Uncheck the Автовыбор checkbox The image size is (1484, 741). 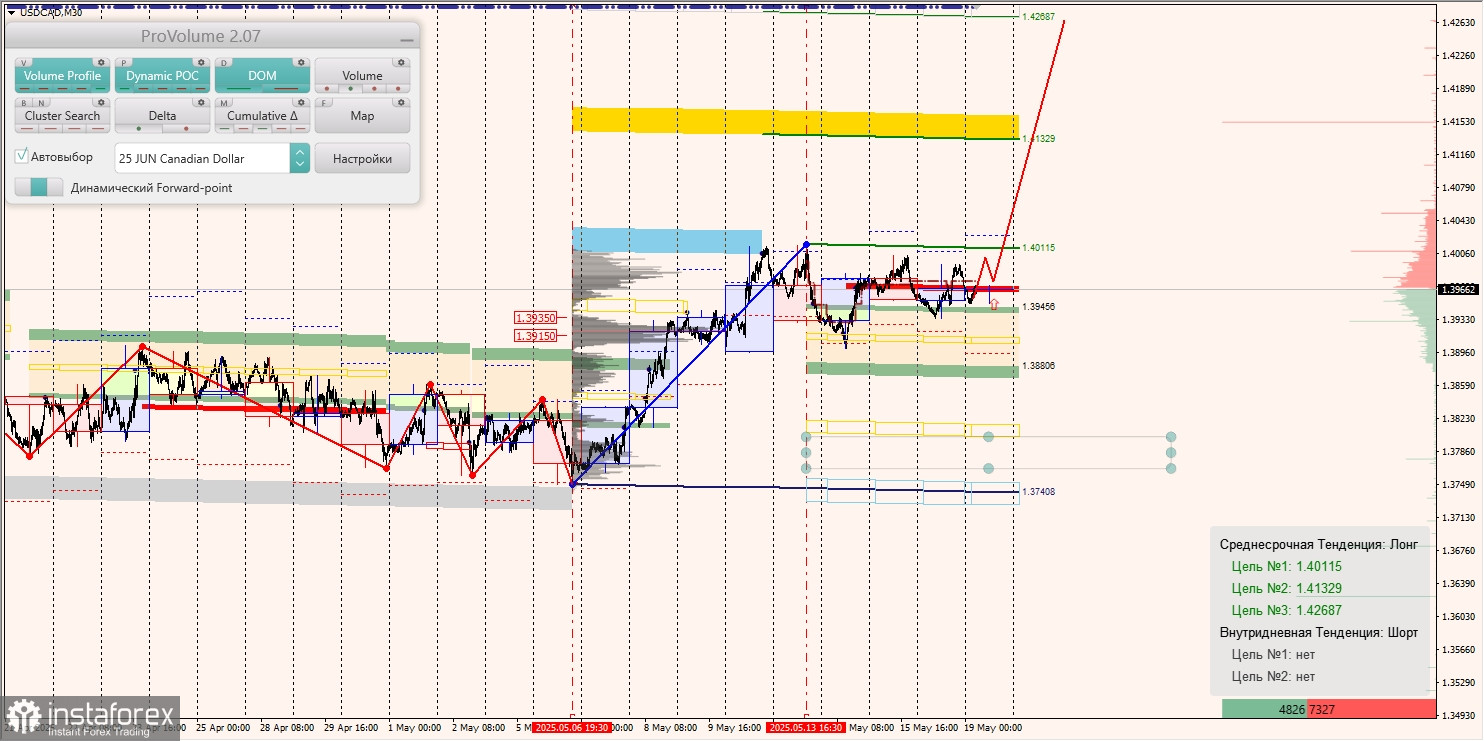(22, 157)
